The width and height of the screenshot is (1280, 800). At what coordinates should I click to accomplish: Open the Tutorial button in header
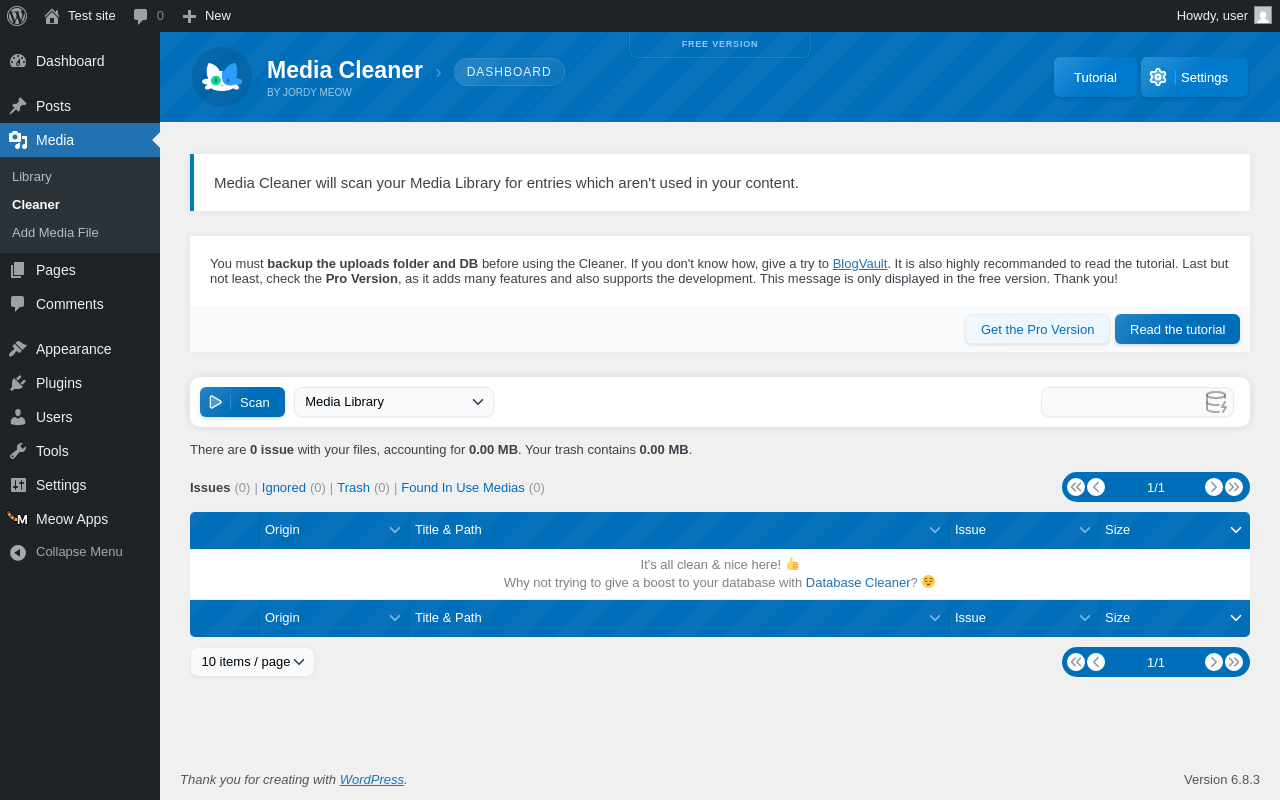pos(1095,77)
